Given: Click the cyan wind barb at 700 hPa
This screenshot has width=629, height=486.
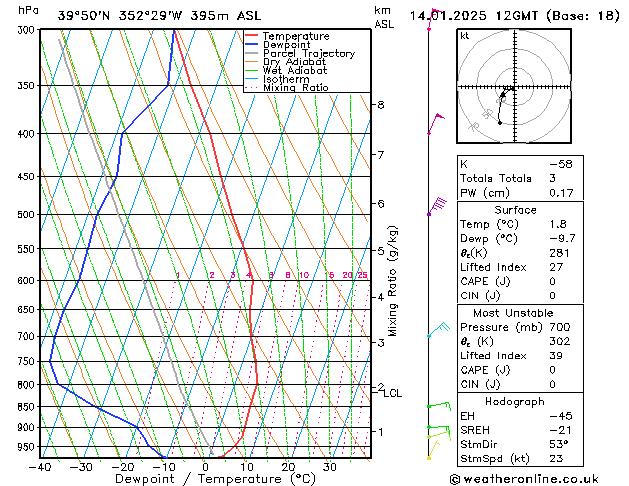Looking at the screenshot, I should point(439,329).
